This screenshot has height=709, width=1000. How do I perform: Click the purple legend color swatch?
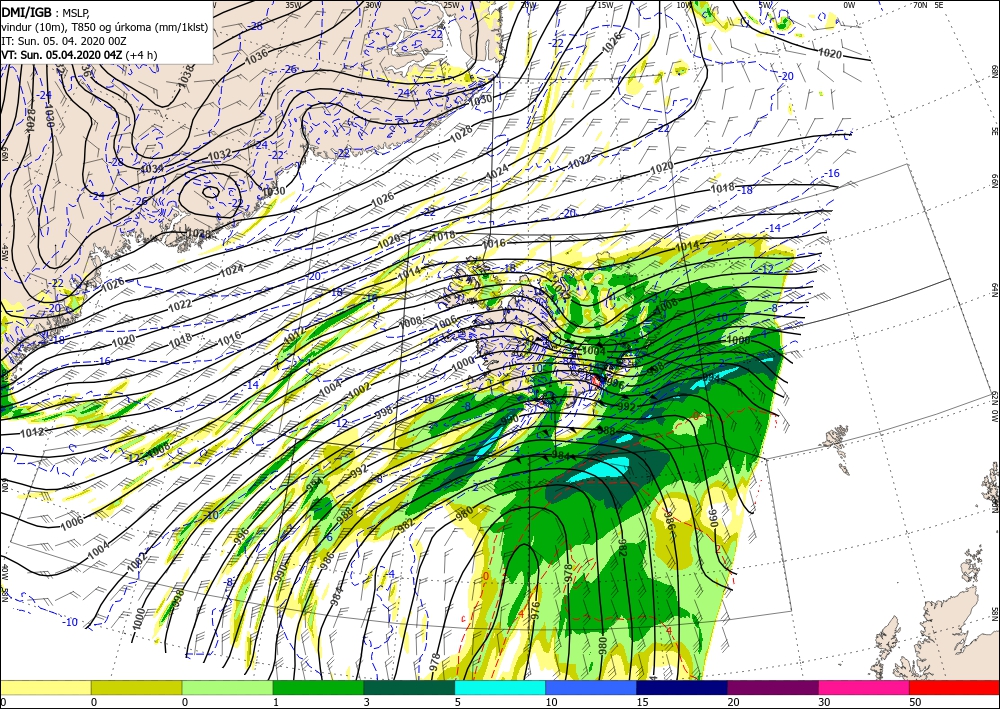pyautogui.click(x=773, y=687)
